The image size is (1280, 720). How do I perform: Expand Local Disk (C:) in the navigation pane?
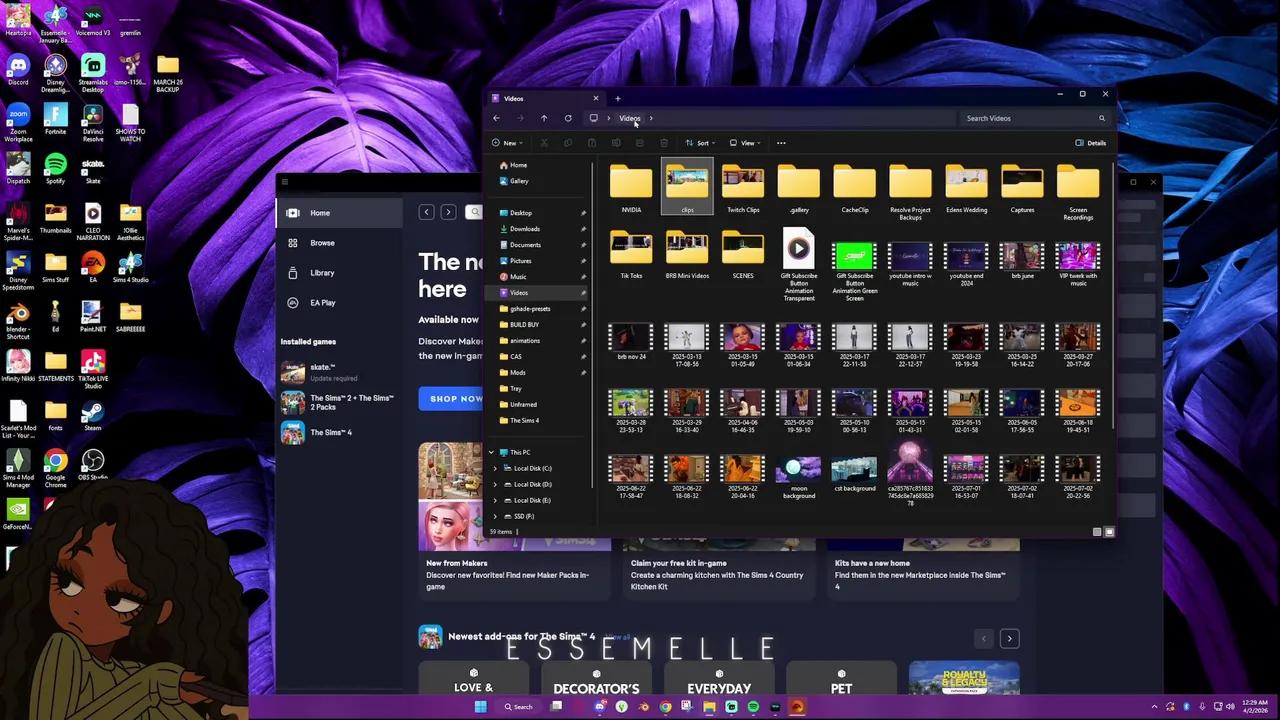click(495, 468)
